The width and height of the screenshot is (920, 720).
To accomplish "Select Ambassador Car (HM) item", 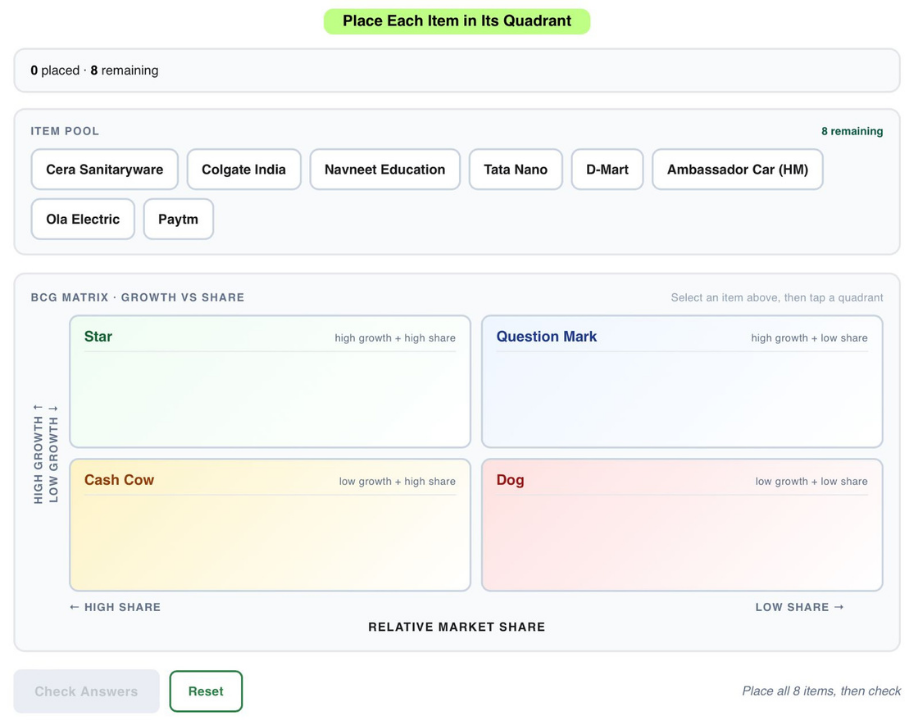I will 738,170.
